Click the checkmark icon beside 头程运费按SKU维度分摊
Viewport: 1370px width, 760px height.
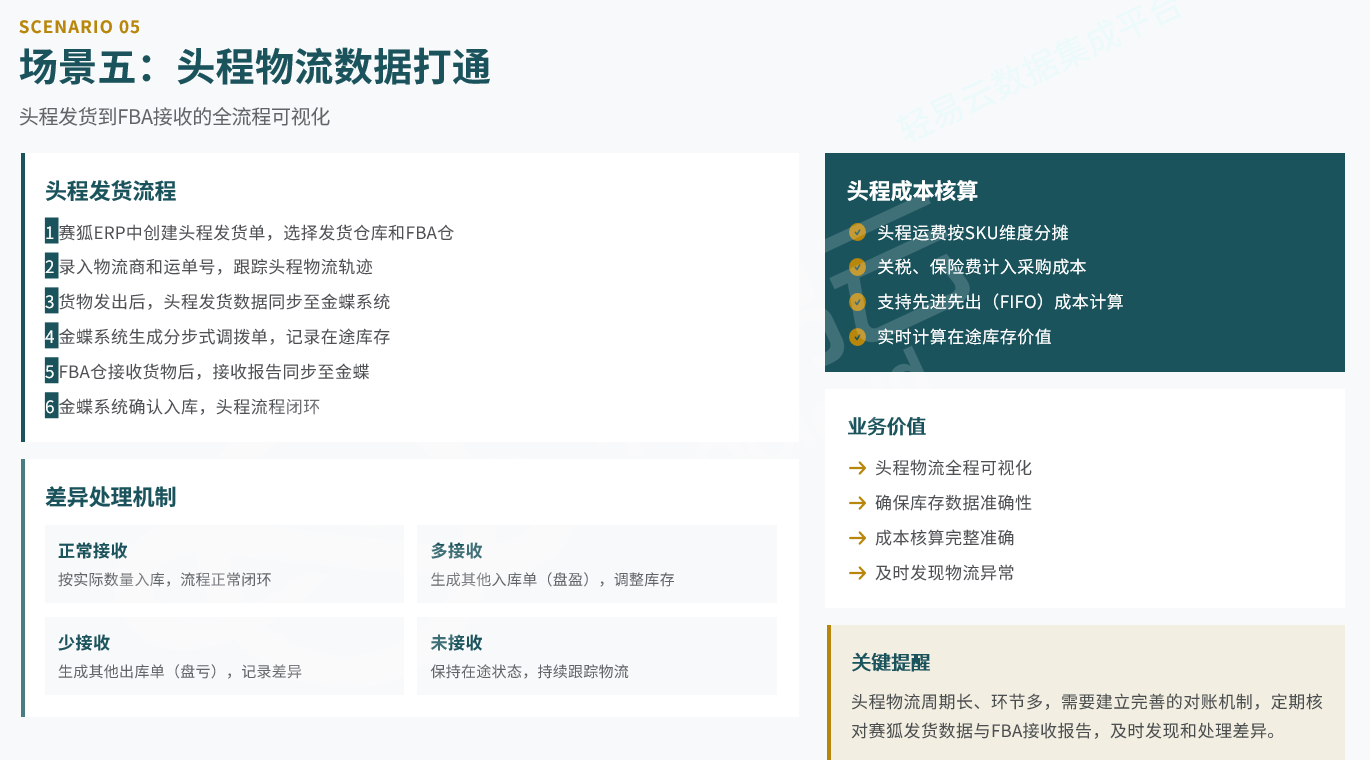[x=857, y=232]
